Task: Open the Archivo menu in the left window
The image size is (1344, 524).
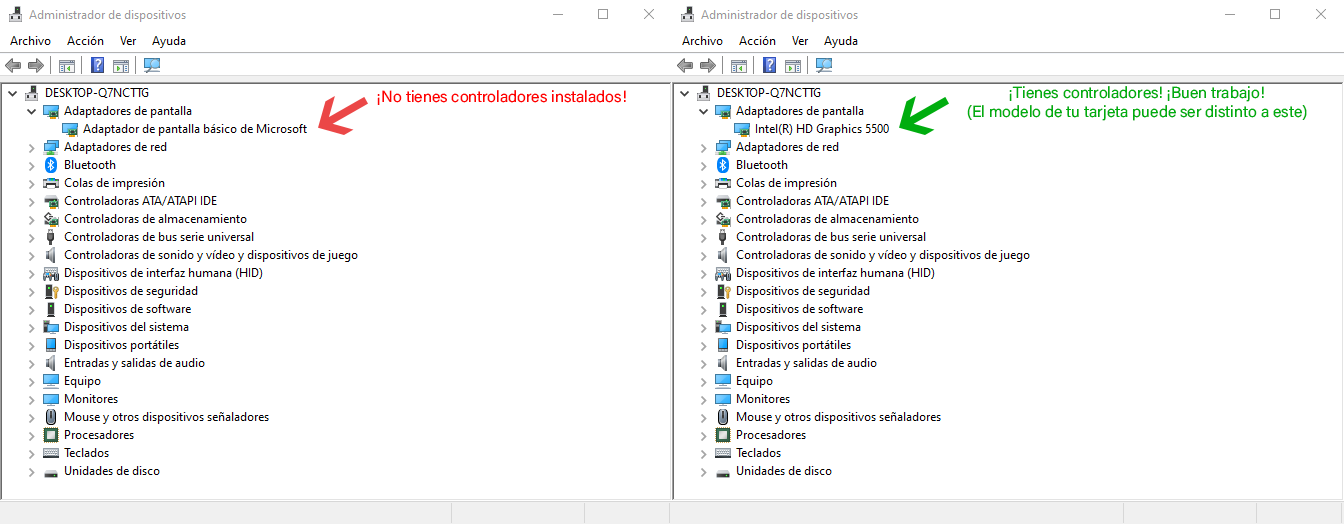Action: click(30, 41)
